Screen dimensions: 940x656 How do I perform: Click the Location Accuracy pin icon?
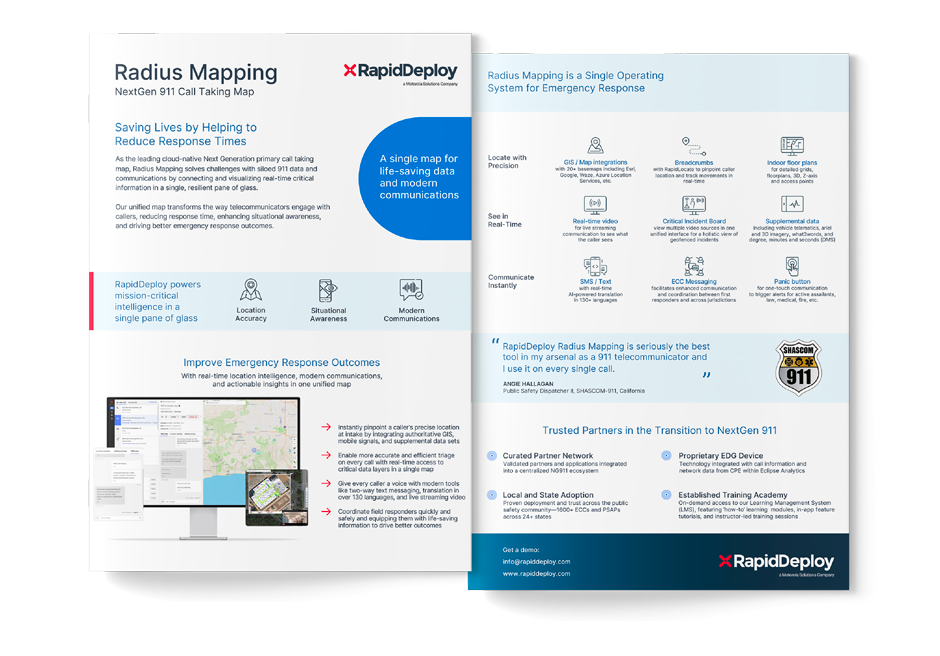click(x=251, y=290)
